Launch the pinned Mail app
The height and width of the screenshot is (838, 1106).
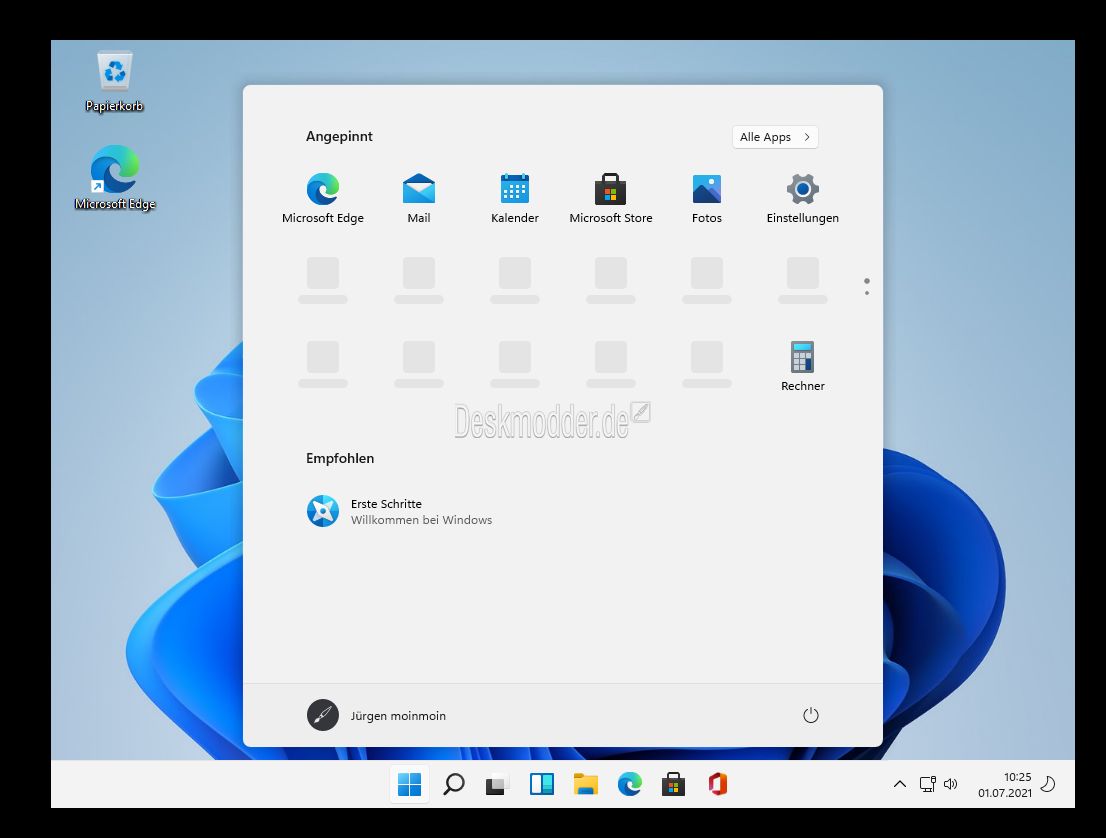click(419, 198)
